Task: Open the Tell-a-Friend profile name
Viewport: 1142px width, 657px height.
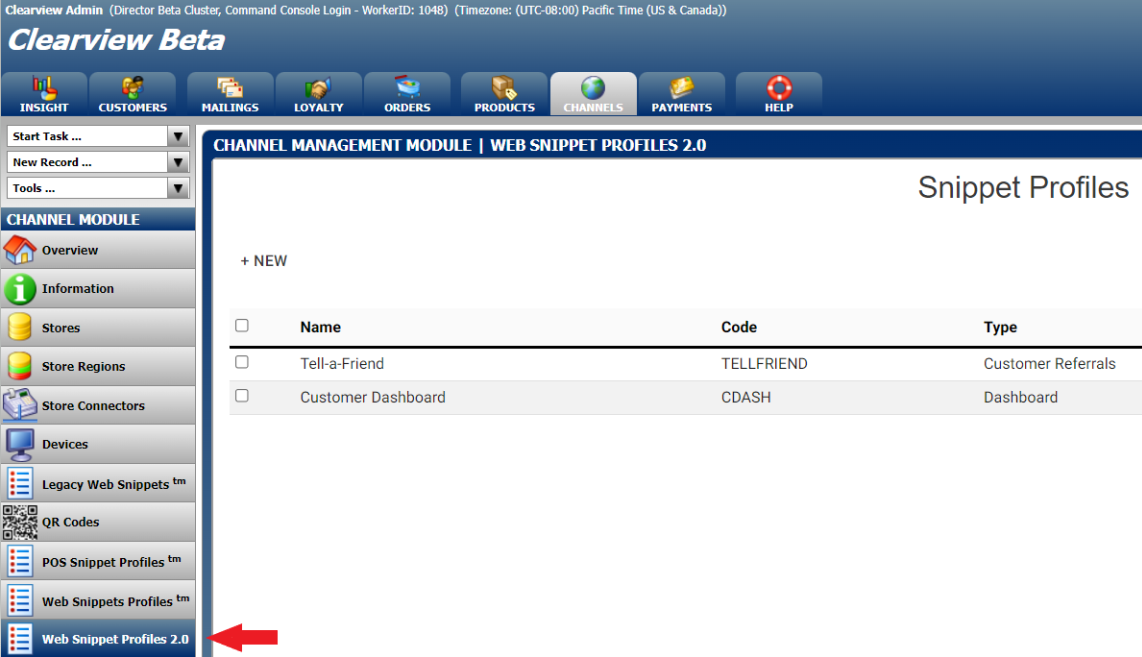Action: coord(342,364)
